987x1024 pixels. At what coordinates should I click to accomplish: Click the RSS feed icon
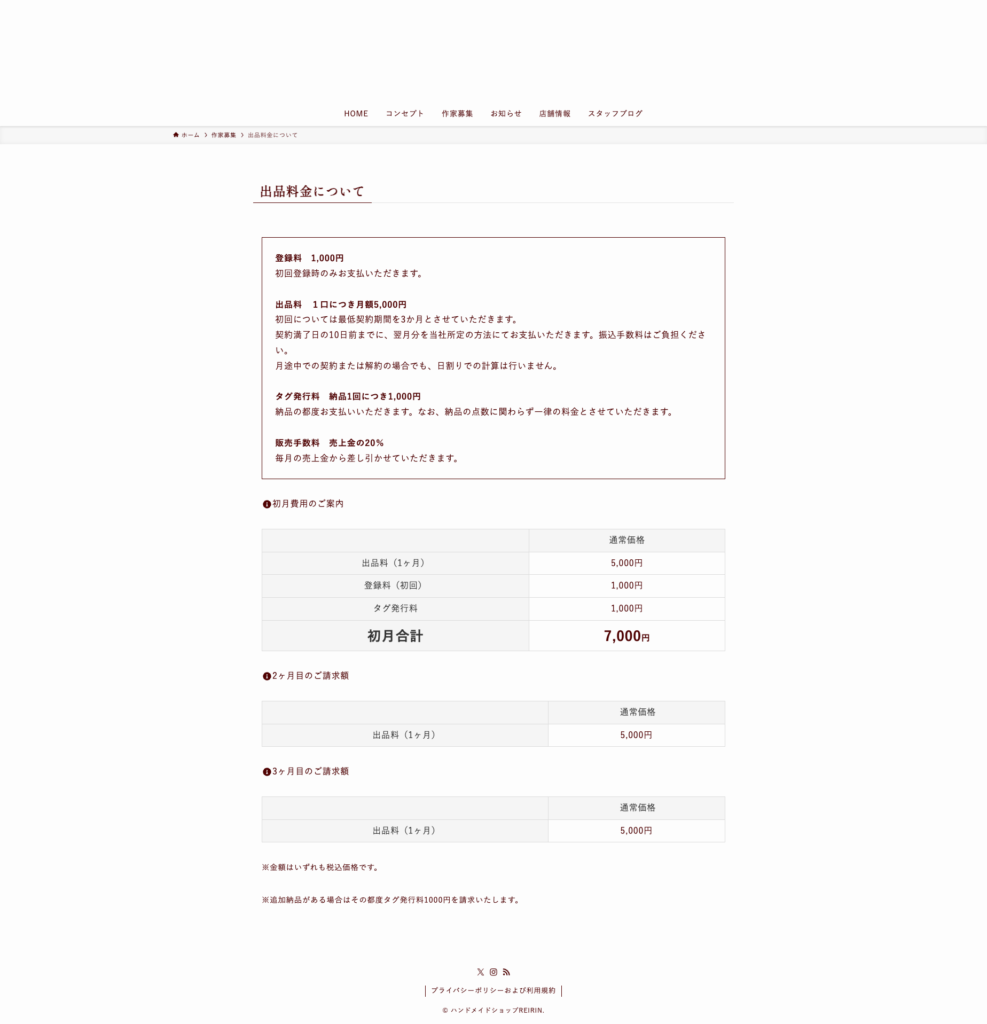point(506,972)
